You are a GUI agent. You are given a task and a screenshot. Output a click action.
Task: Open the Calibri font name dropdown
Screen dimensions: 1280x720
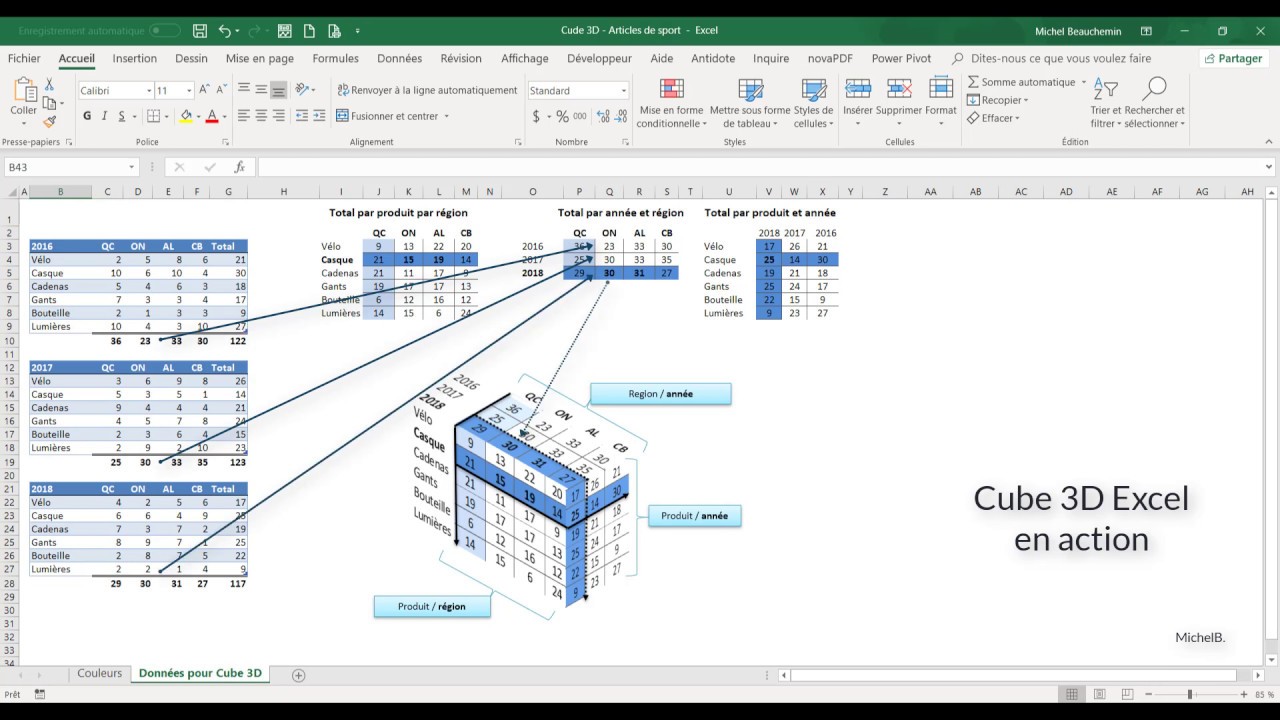click(149, 91)
